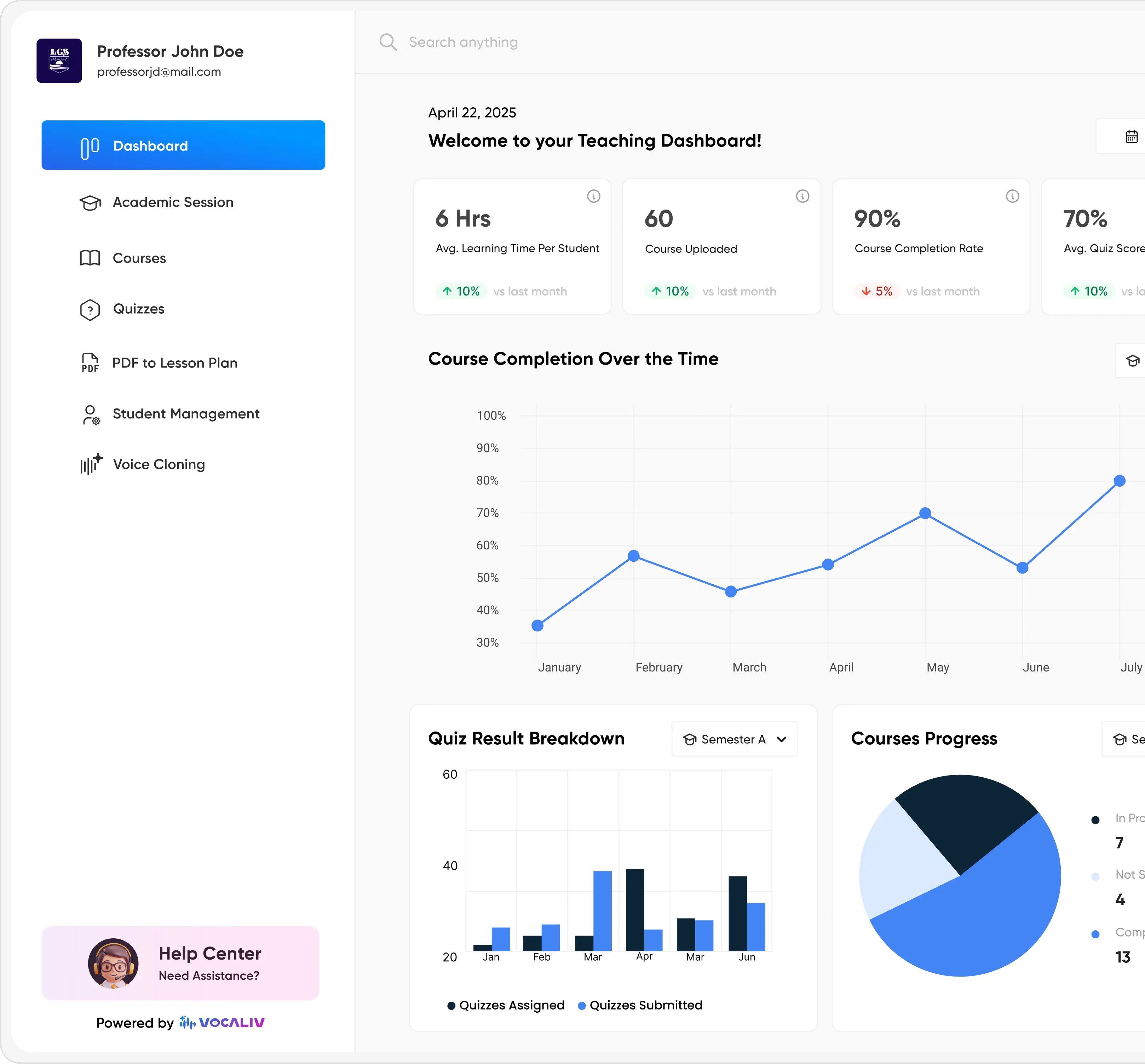Click the July data point on line chart

click(x=1119, y=481)
